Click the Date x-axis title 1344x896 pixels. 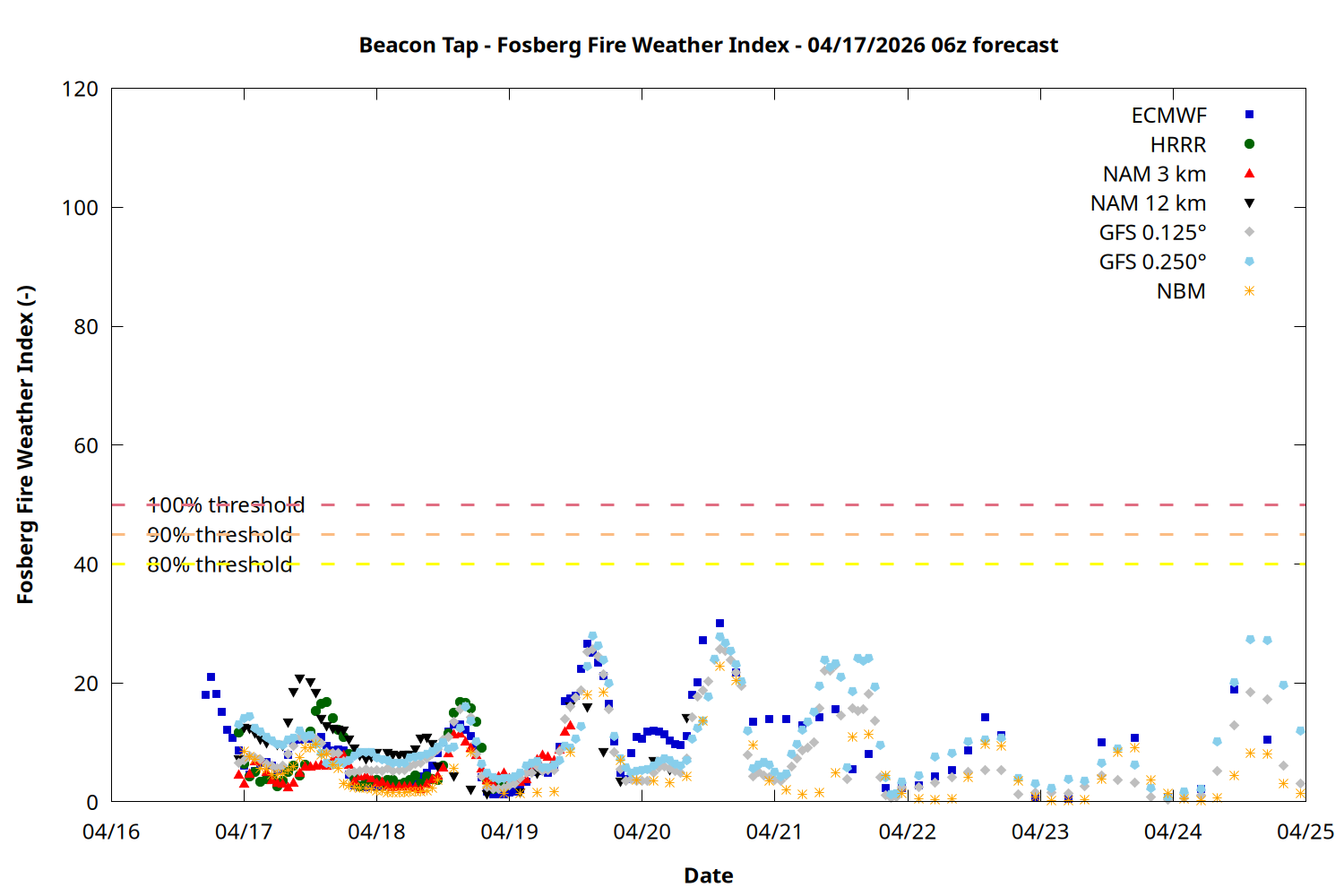[708, 875]
